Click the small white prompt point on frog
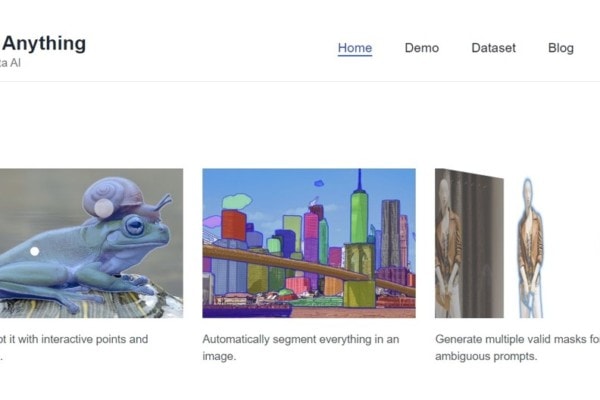Image resolution: width=600 pixels, height=400 pixels. [34, 251]
